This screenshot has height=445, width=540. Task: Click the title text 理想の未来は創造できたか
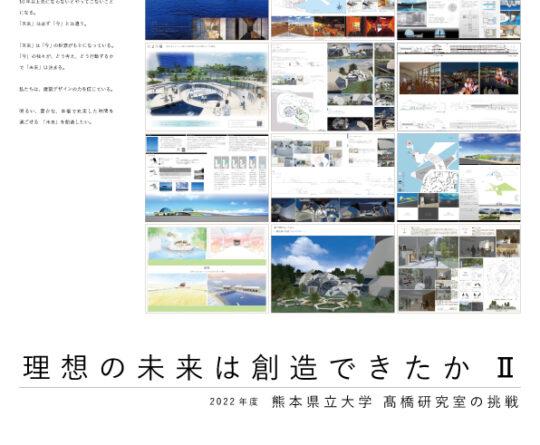(x=246, y=368)
